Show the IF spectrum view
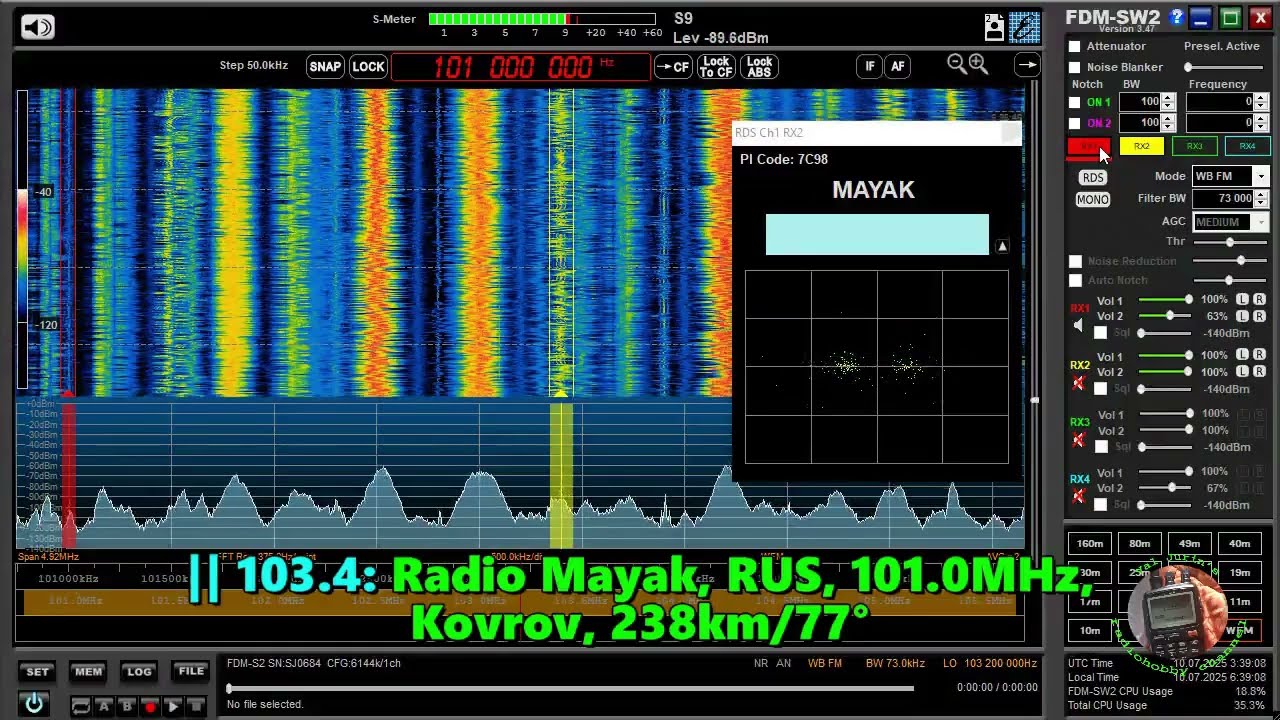The width and height of the screenshot is (1280, 720). [x=869, y=67]
